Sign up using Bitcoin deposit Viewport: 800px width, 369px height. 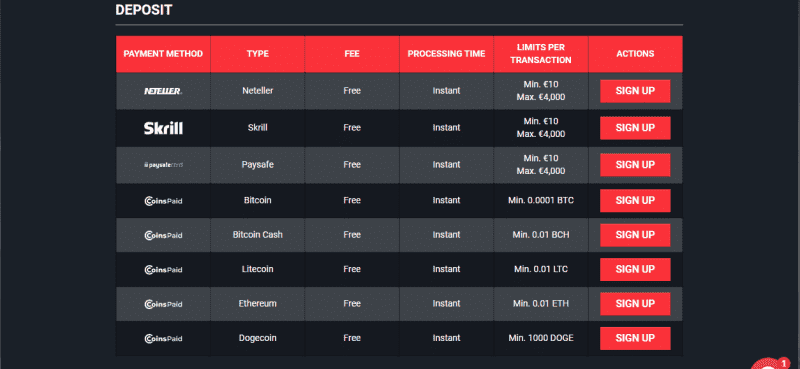pos(635,201)
